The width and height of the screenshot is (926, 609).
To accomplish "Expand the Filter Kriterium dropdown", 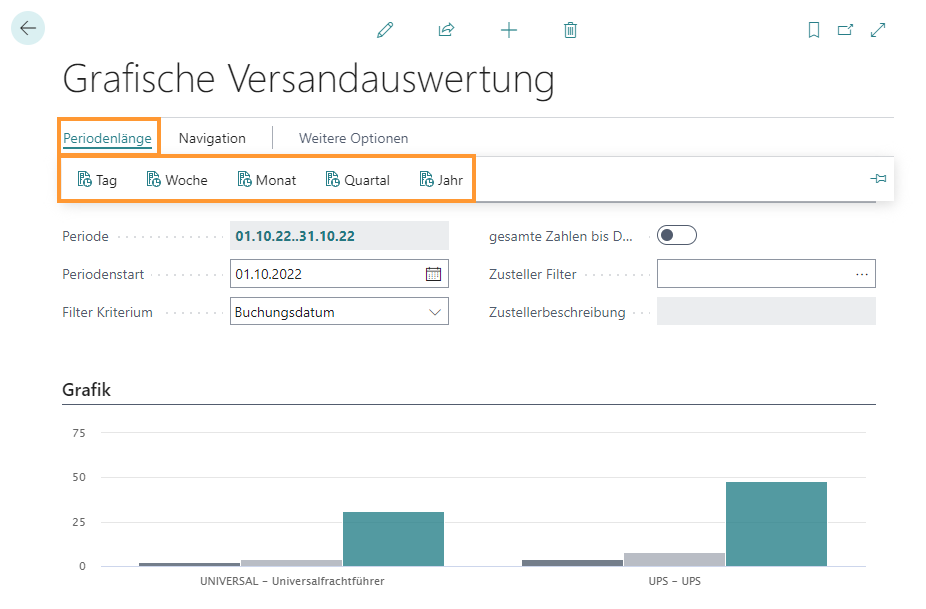I will [435, 312].
